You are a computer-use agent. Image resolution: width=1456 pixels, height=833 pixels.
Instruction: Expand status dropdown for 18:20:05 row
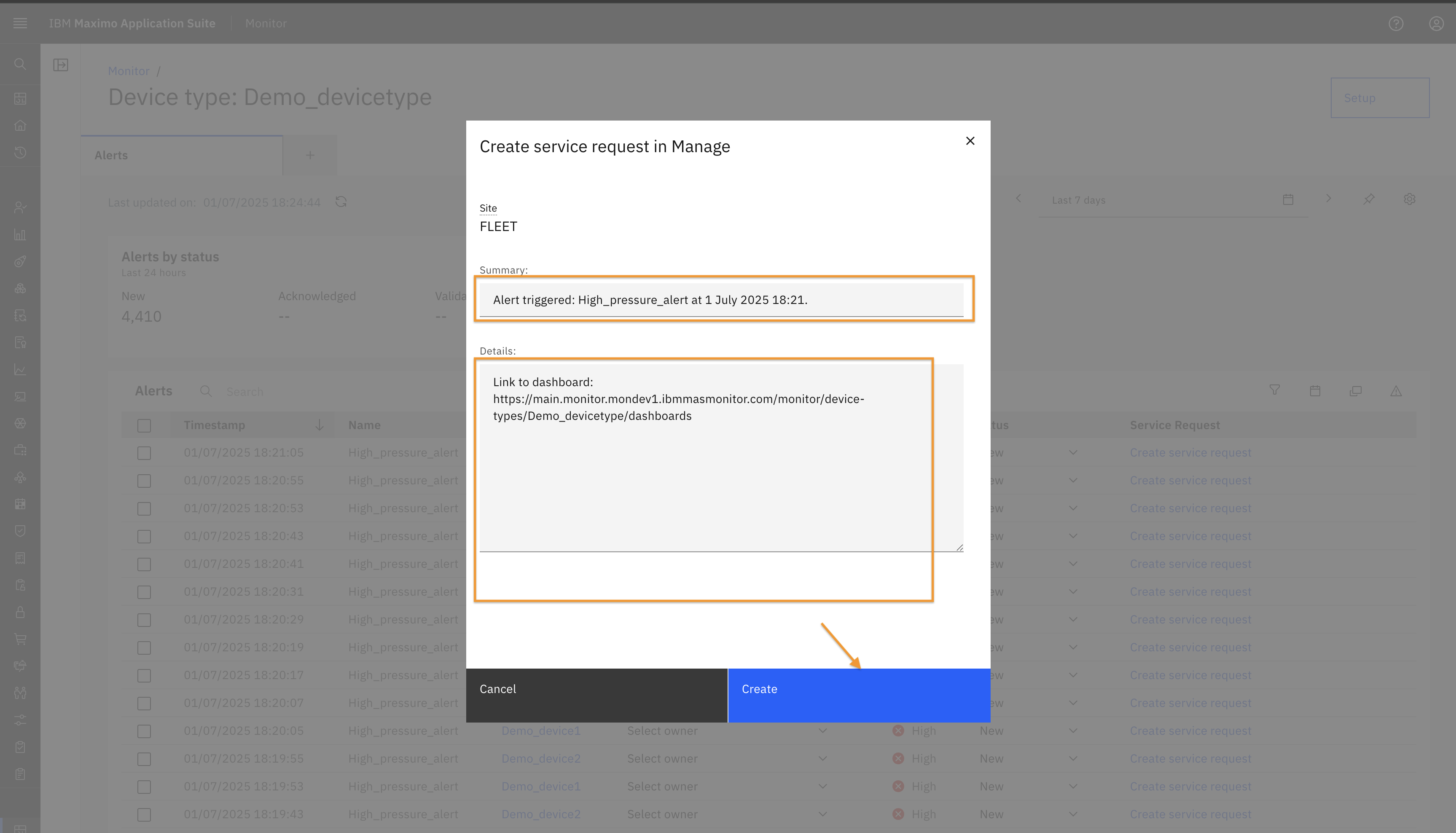pos(1073,731)
